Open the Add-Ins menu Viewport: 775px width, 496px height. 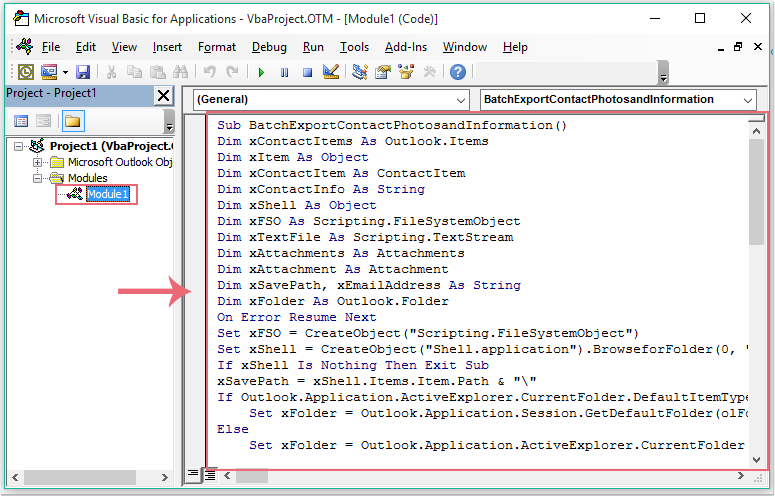pyautogui.click(x=406, y=47)
